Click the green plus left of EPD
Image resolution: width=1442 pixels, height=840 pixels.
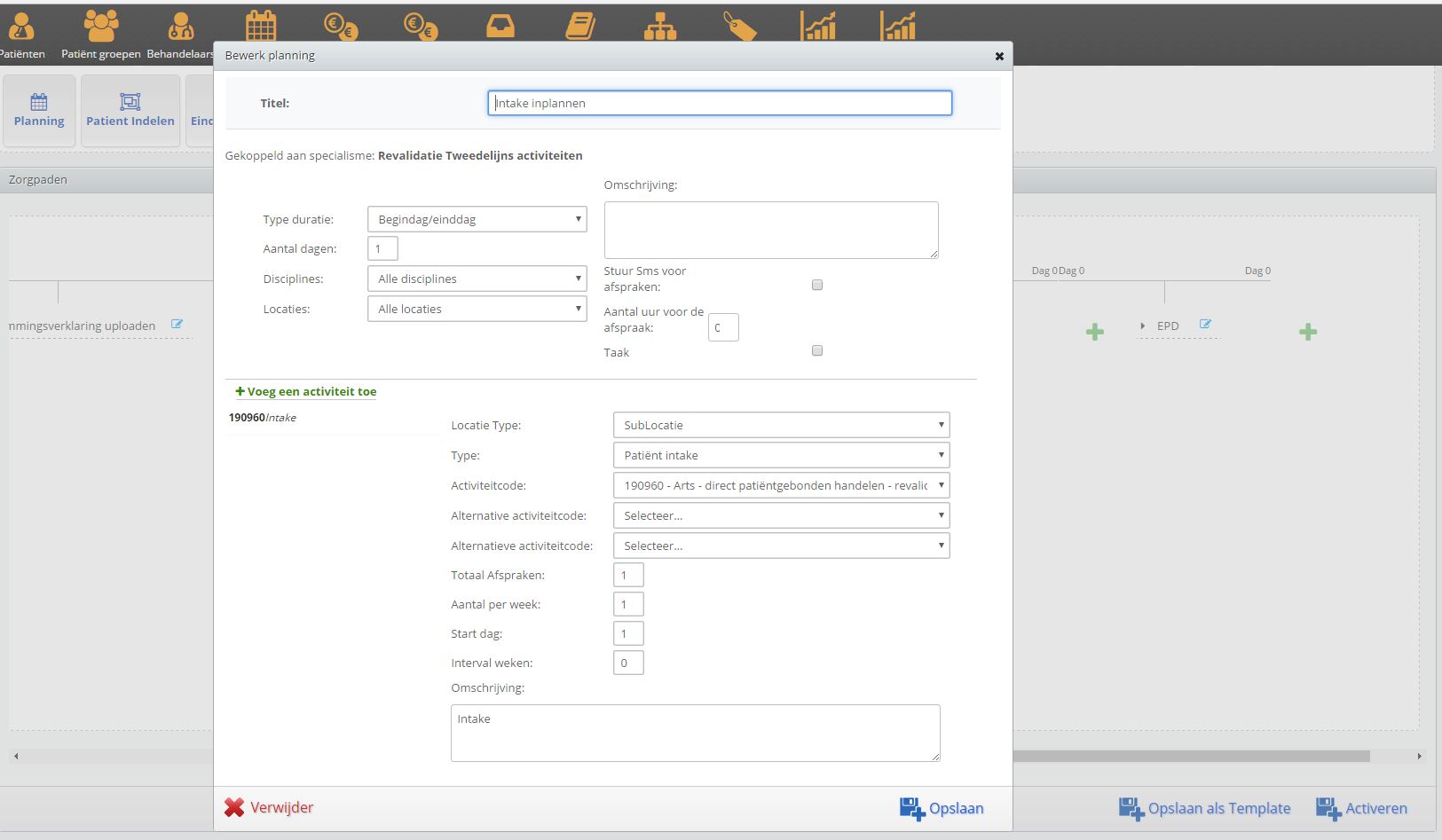1095,333
